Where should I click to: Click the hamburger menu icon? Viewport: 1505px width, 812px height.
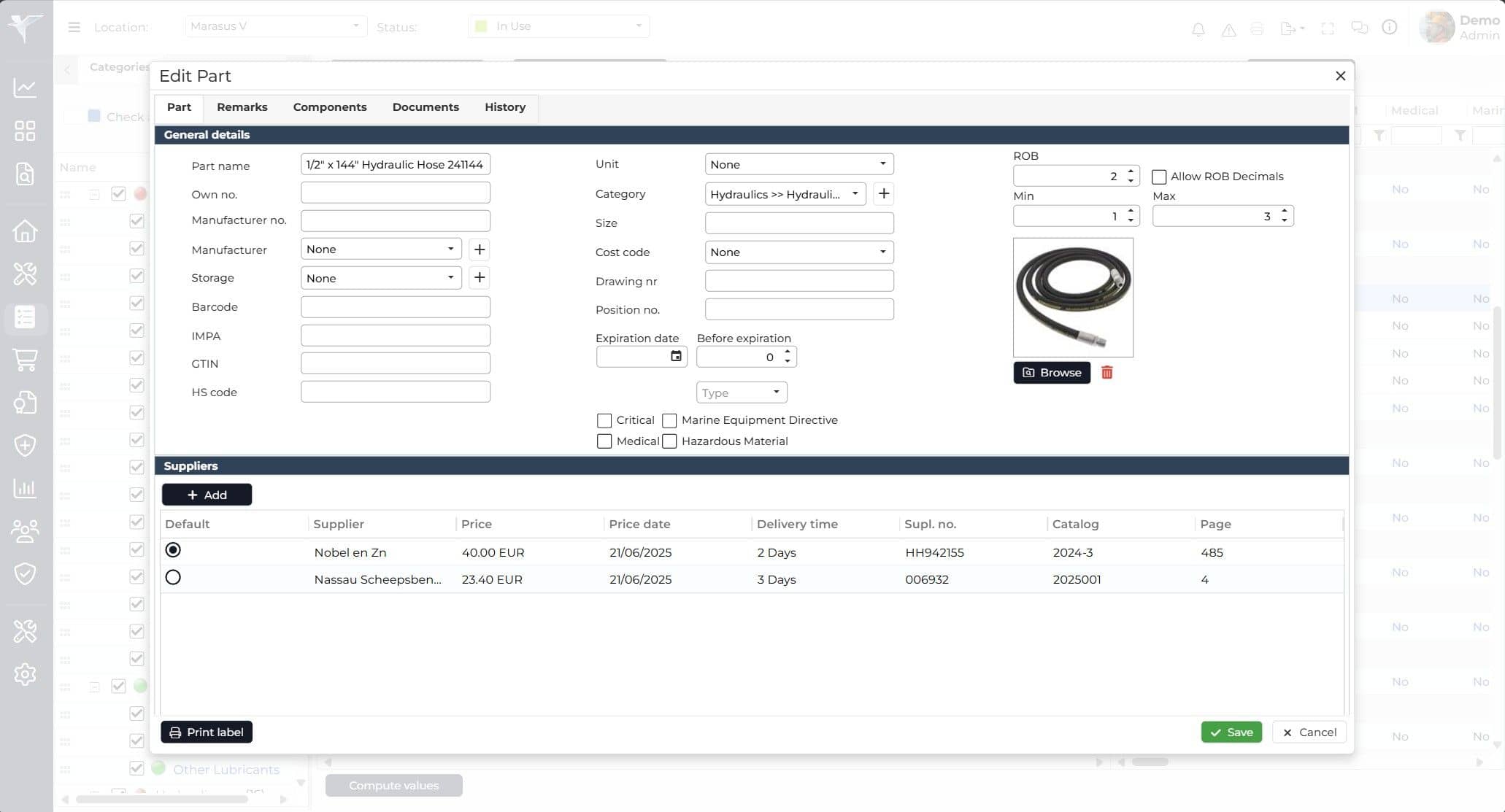tap(74, 27)
